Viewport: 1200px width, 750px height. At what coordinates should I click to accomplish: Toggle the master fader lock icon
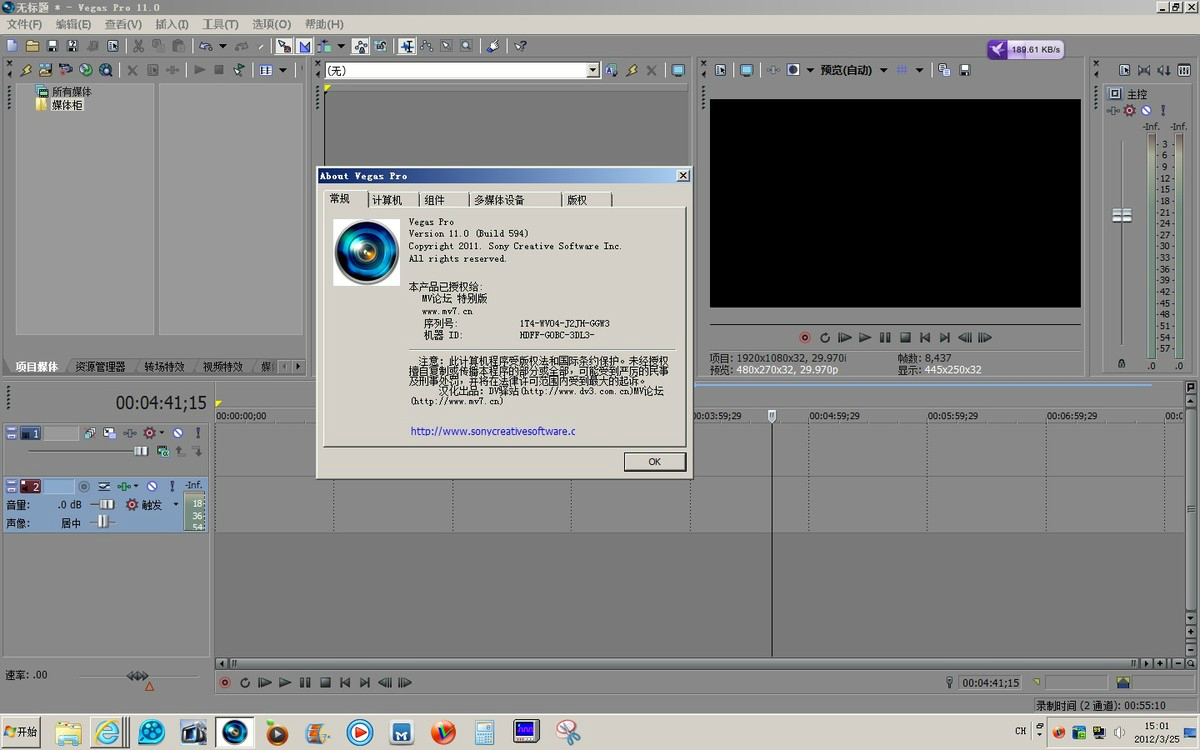pos(1121,364)
